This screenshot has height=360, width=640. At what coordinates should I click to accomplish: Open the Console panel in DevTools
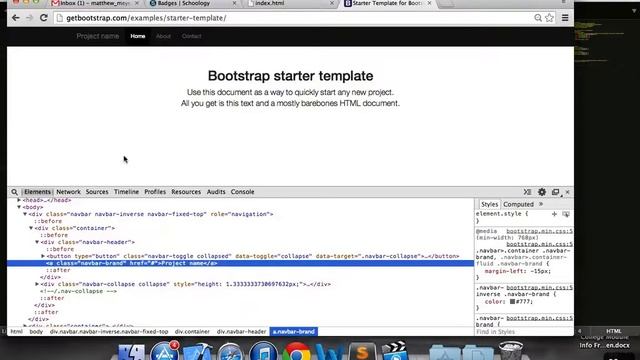pyautogui.click(x=242, y=192)
